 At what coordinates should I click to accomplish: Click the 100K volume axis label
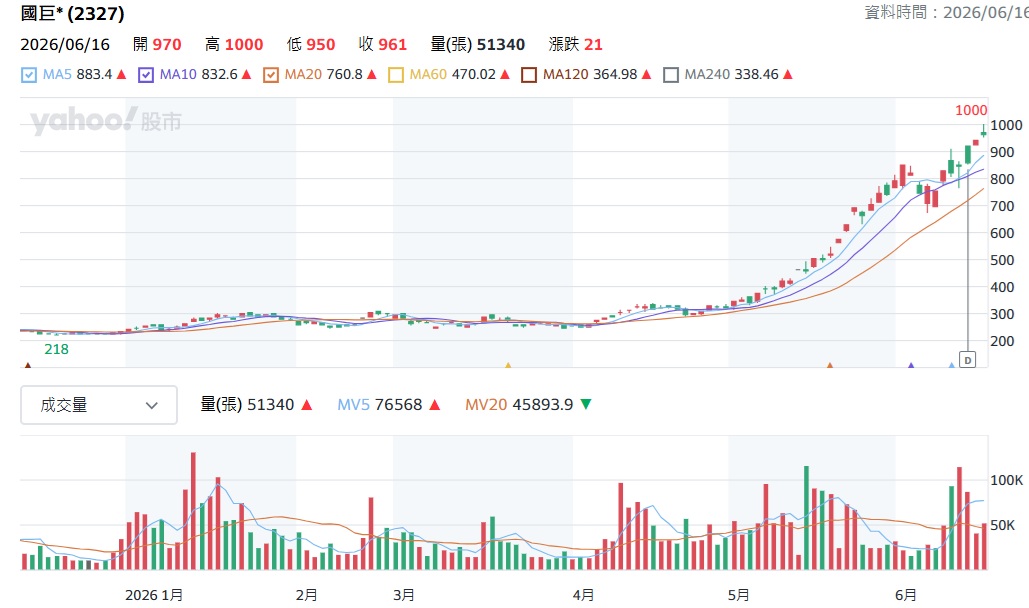1006,481
